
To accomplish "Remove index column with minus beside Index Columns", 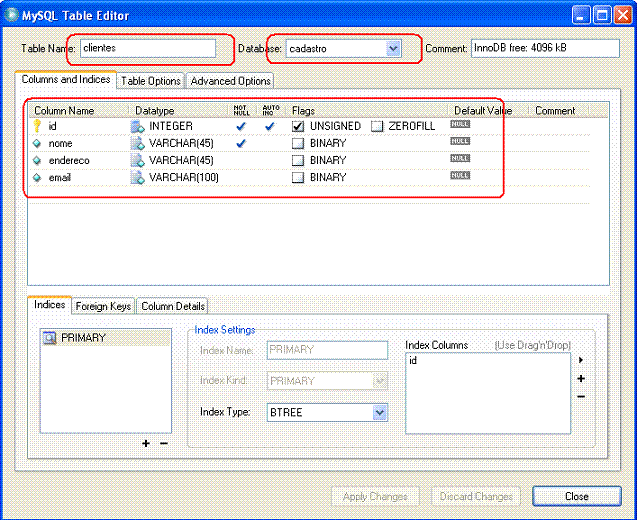I will 581,396.
